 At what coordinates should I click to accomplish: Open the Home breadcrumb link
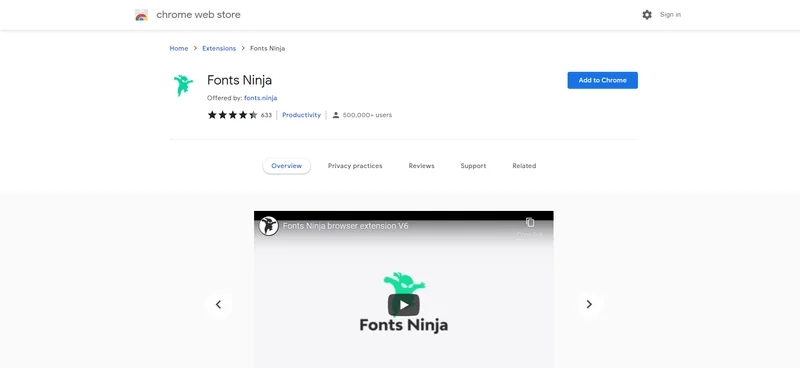coord(179,48)
